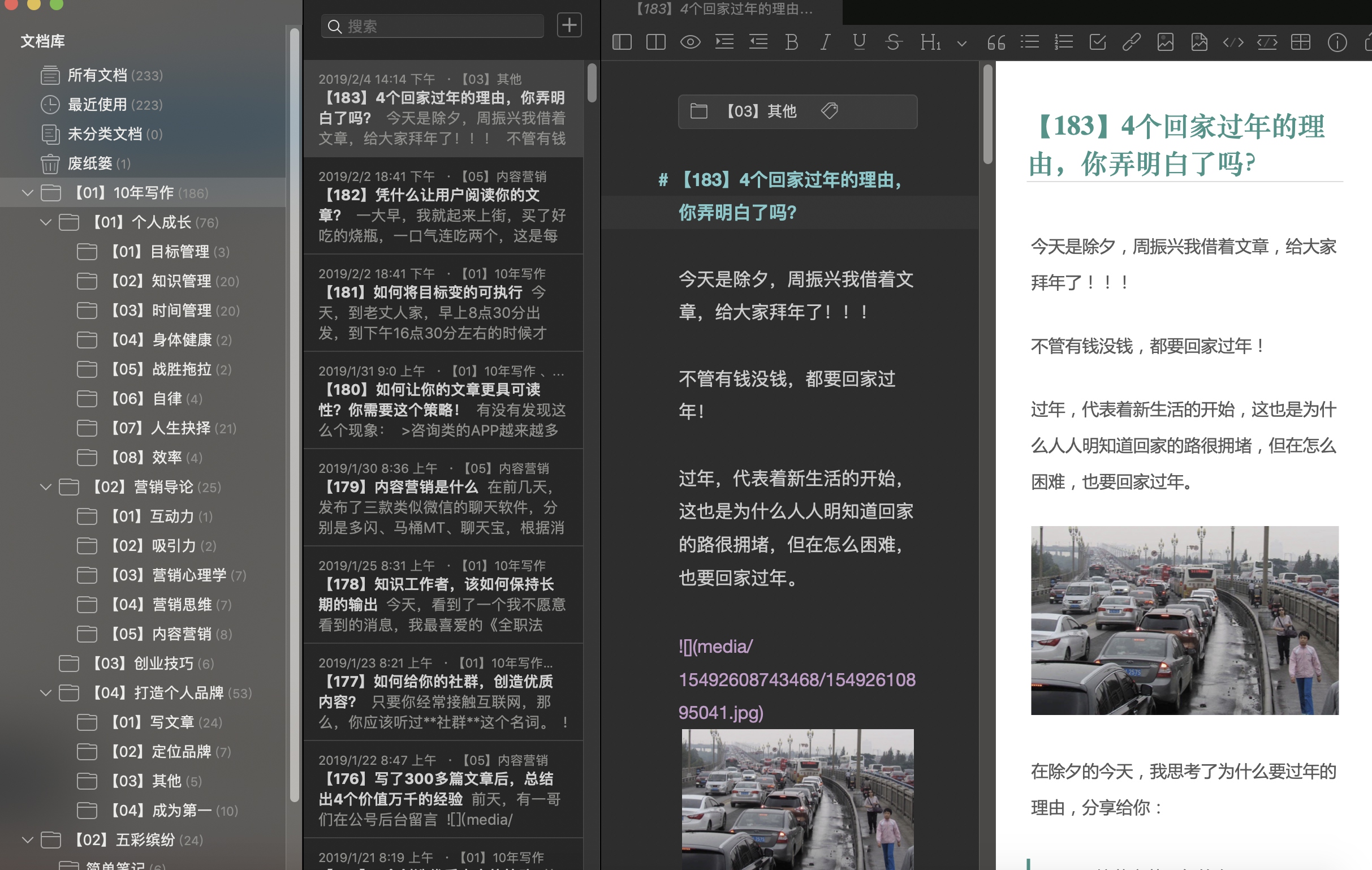Collapse the 【02】五彩缤纷 folder
1372x870 pixels.
pyautogui.click(x=27, y=841)
